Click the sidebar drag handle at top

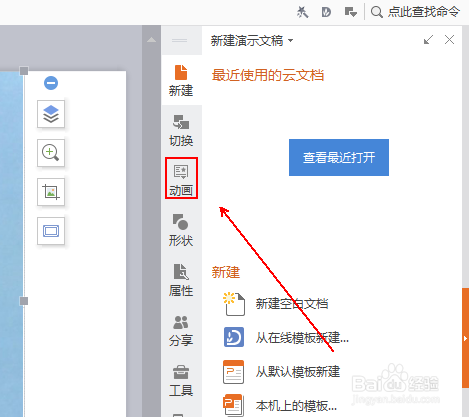[x=179, y=40]
